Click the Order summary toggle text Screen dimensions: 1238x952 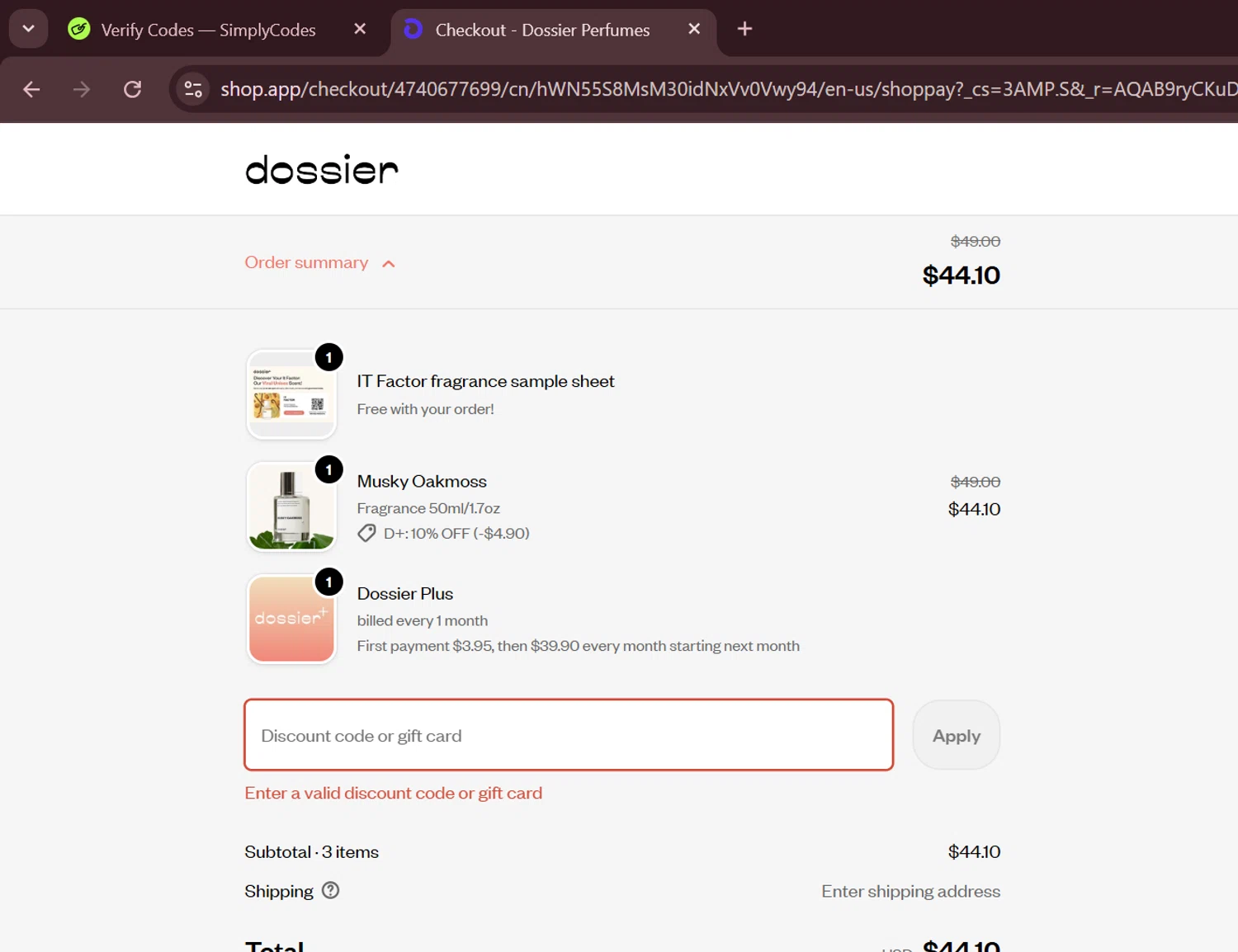[306, 262]
